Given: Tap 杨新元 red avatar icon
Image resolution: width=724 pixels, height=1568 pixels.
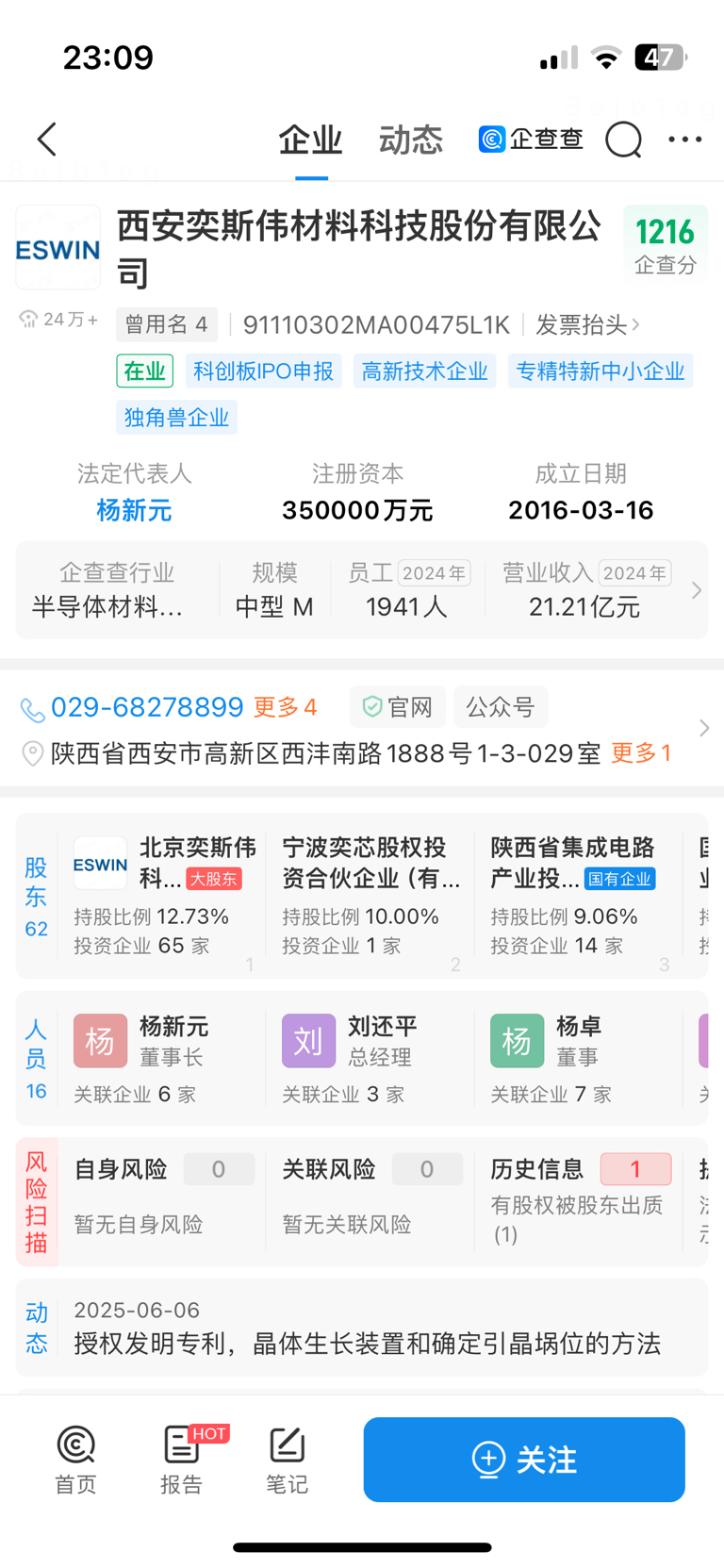Looking at the screenshot, I should point(100,1041).
